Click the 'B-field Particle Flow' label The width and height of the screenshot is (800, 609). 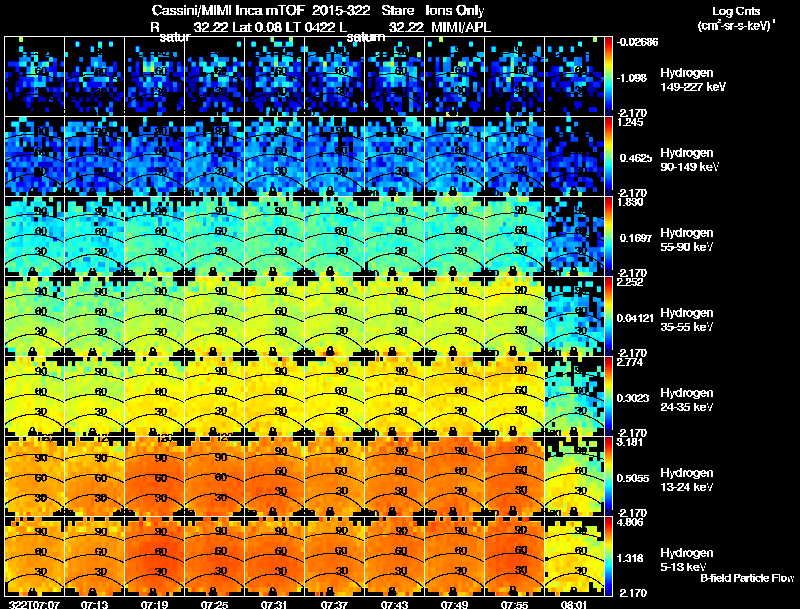tap(746, 578)
